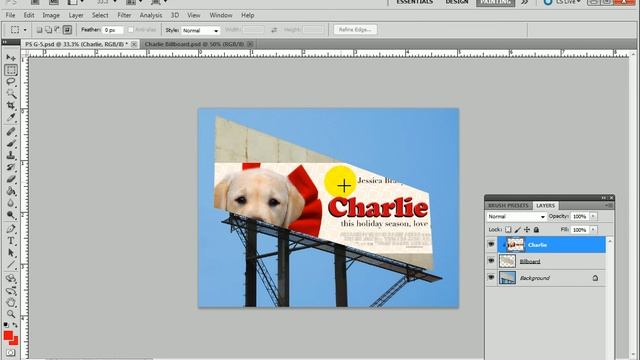Image resolution: width=640 pixels, height=360 pixels.
Task: Toggle lock transparent pixels
Action: coord(508,230)
